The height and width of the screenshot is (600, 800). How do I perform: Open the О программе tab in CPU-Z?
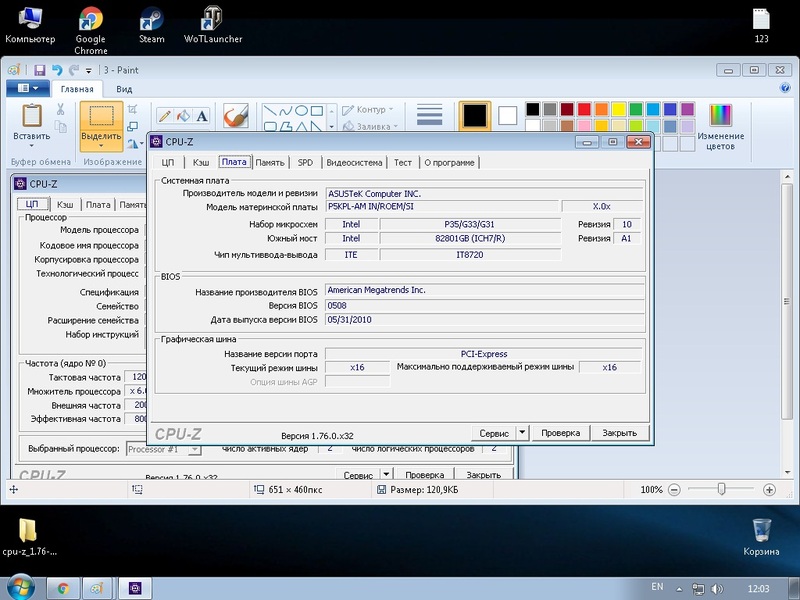[x=449, y=163]
